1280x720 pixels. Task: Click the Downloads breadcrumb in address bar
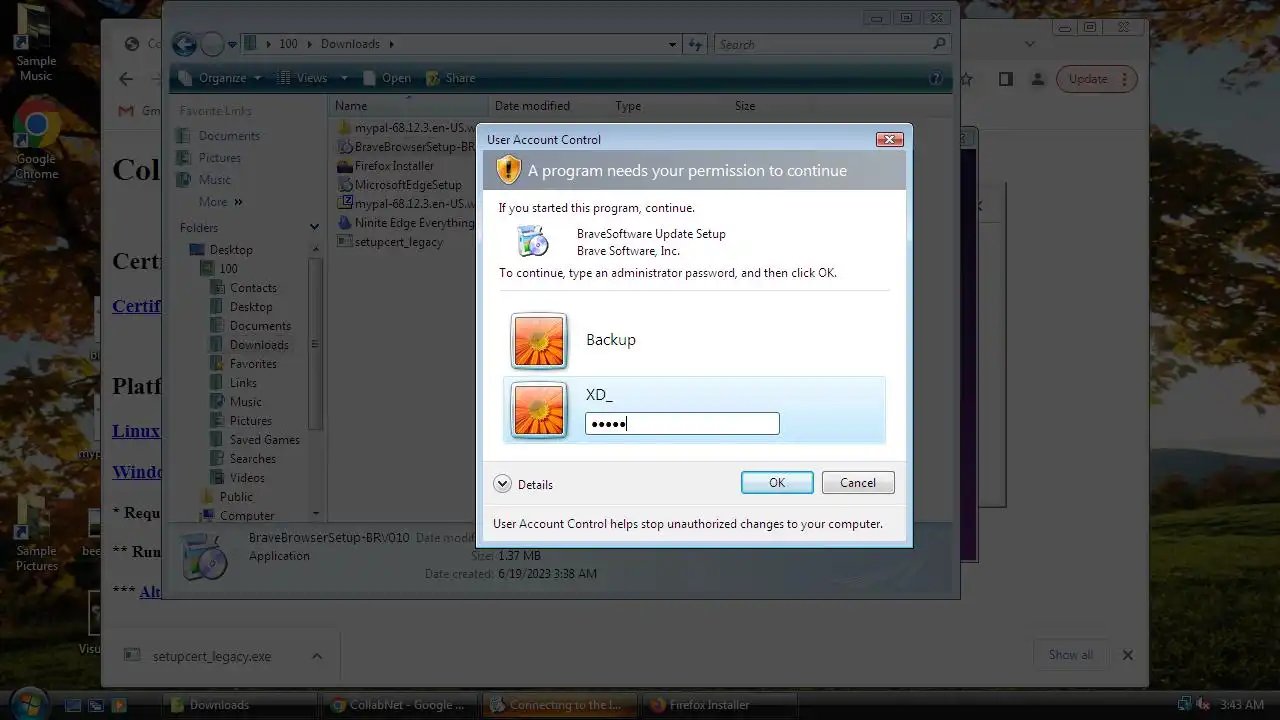(350, 44)
